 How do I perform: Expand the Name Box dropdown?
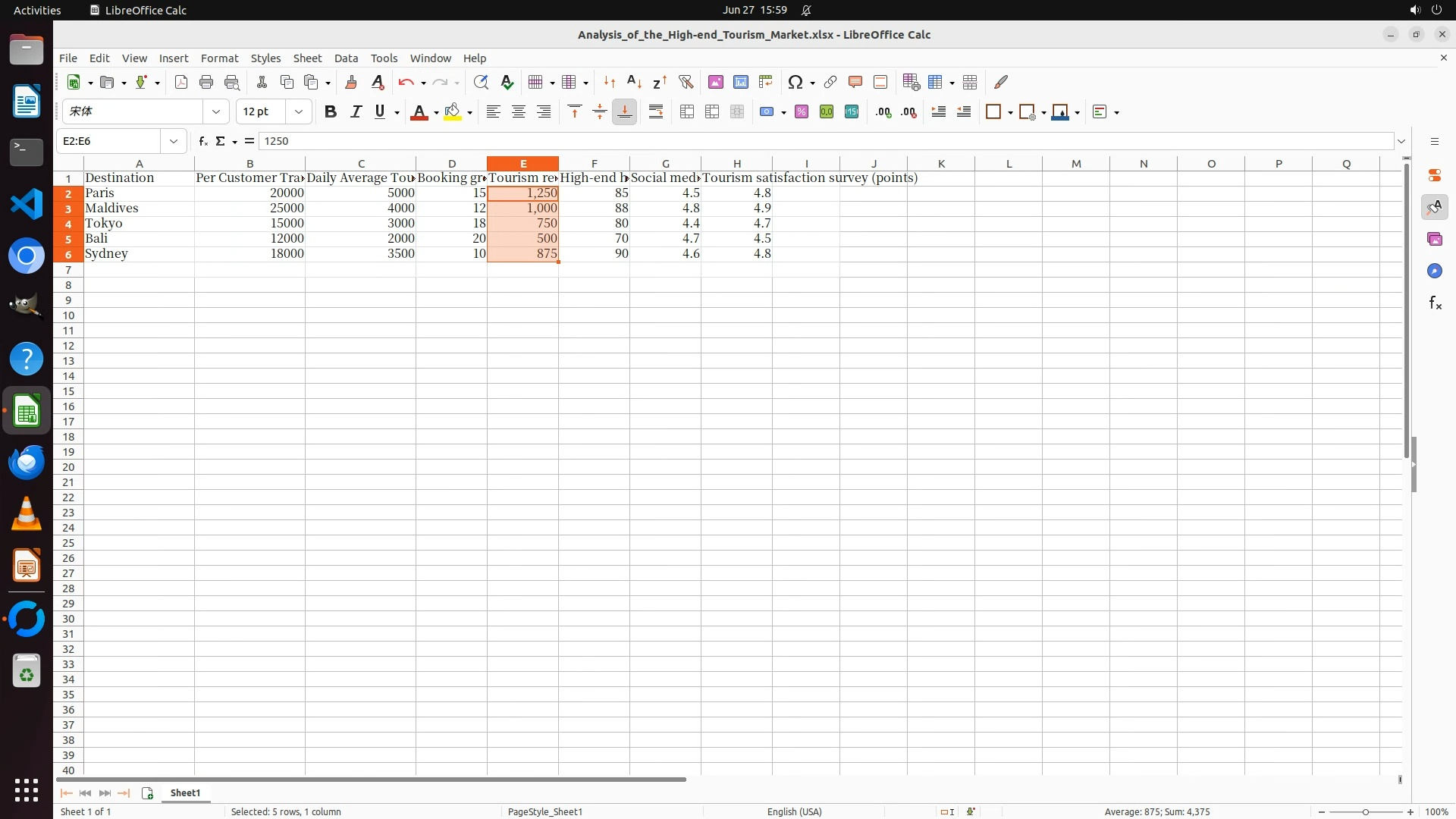174,141
